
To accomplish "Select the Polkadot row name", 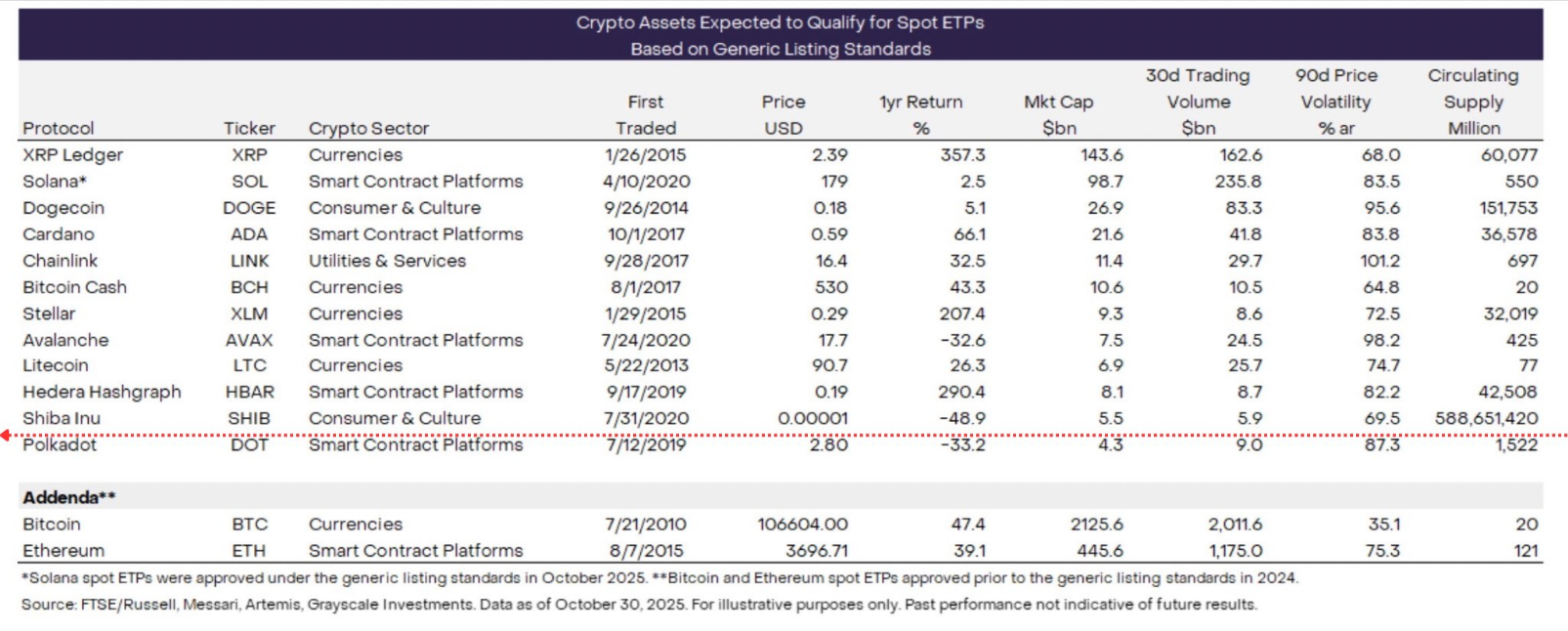I will pyautogui.click(x=61, y=445).
